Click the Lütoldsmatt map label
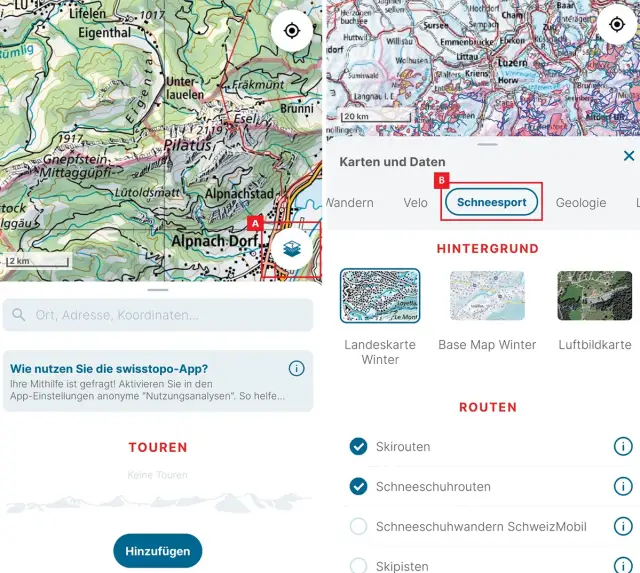Image resolution: width=640 pixels, height=573 pixels. (x=147, y=192)
